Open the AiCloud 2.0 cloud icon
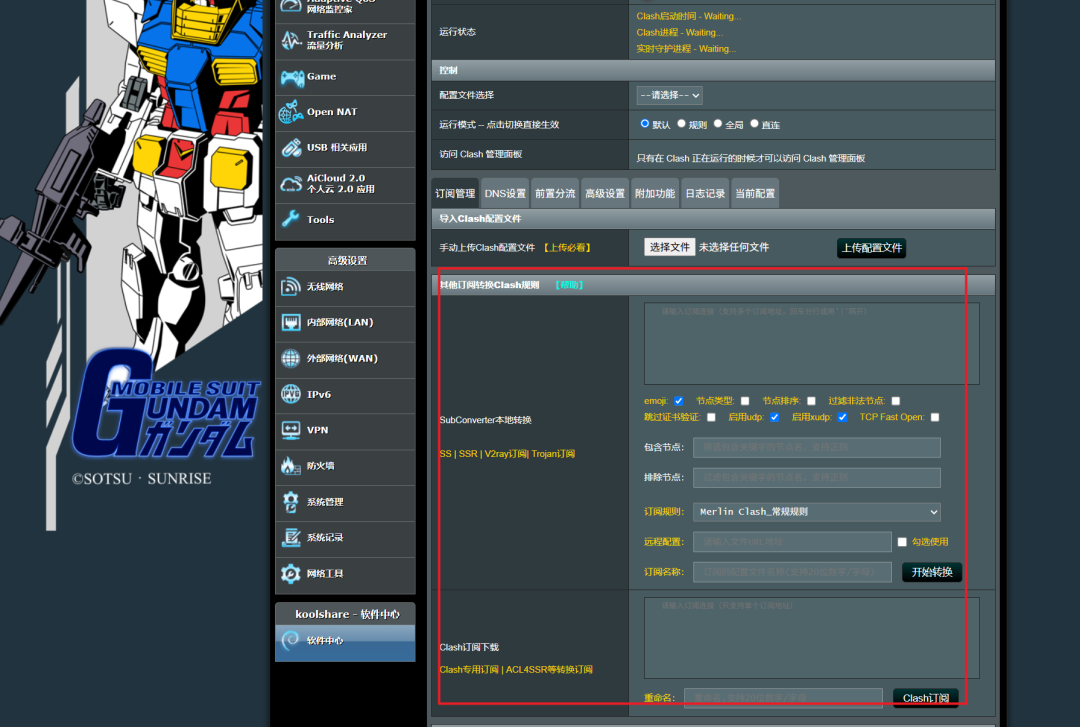The height and width of the screenshot is (727, 1080). click(x=291, y=184)
